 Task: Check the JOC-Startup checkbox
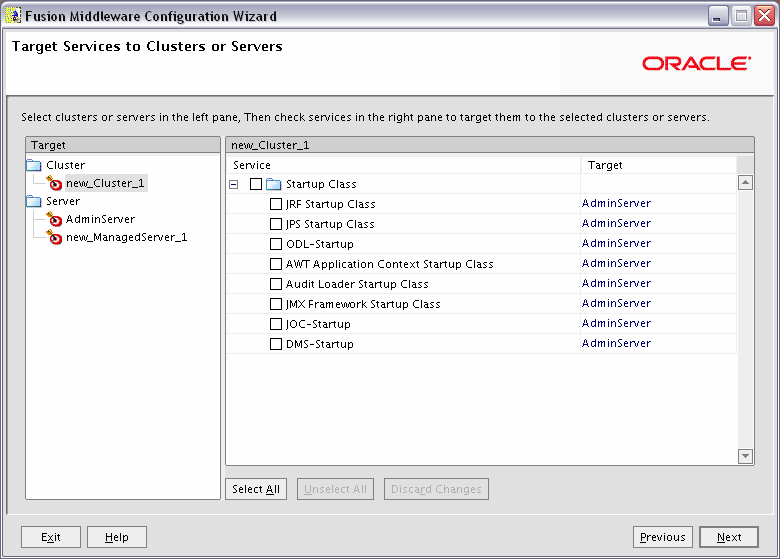pyautogui.click(x=276, y=324)
